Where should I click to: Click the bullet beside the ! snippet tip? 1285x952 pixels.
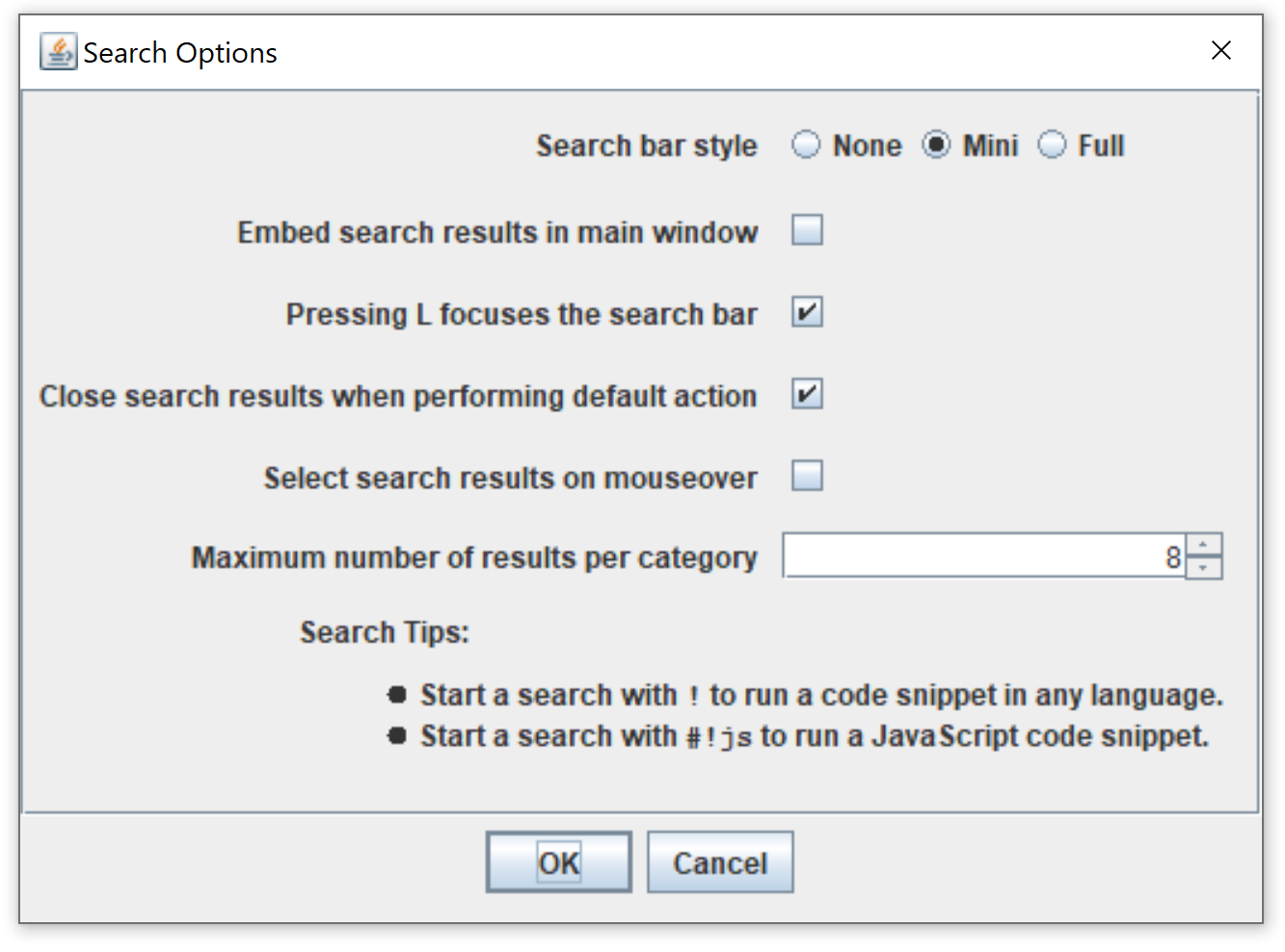pyautogui.click(x=396, y=694)
